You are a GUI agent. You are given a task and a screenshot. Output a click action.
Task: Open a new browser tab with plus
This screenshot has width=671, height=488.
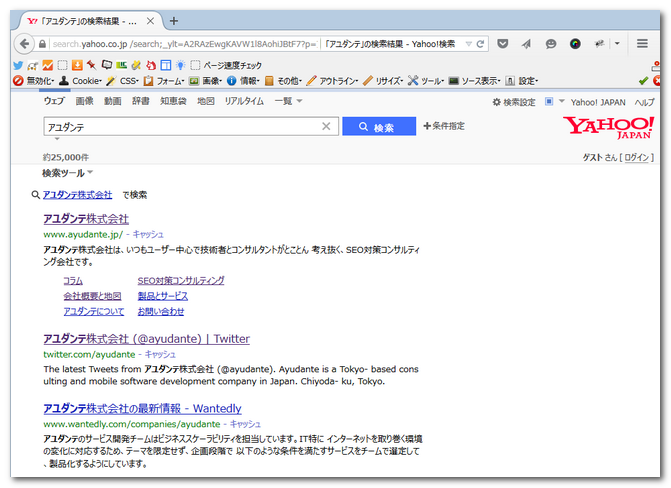(x=173, y=21)
